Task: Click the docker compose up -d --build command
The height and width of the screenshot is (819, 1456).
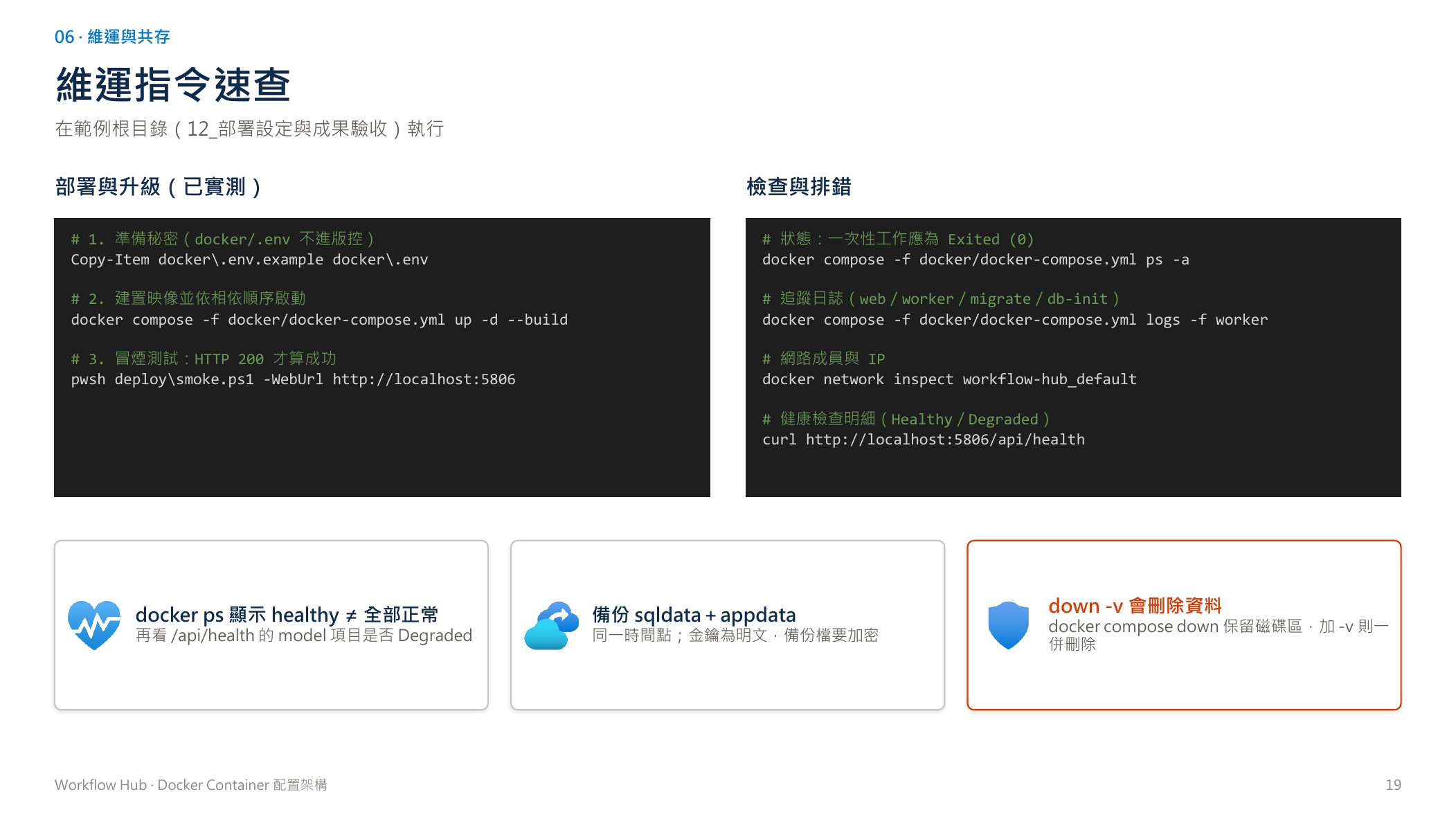Action: [319, 320]
